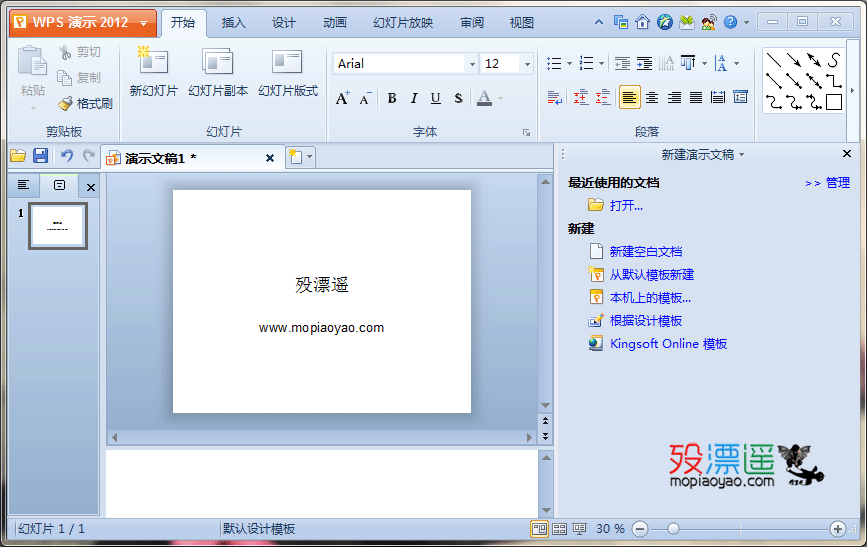
Task: Increase font size with the A+ icon
Action: (x=342, y=98)
